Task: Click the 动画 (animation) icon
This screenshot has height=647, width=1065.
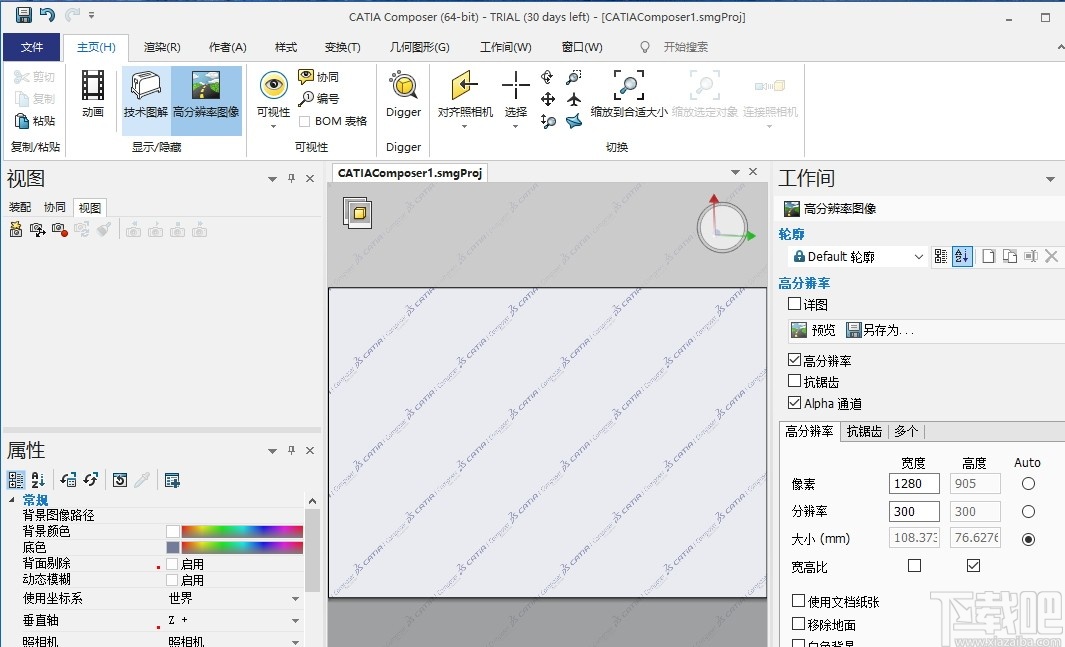Action: coord(92,95)
